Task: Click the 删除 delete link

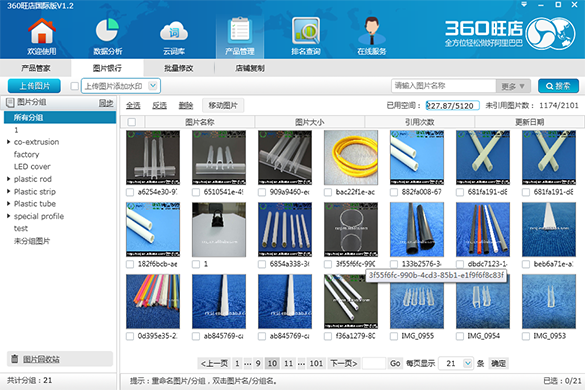Action: (185, 106)
